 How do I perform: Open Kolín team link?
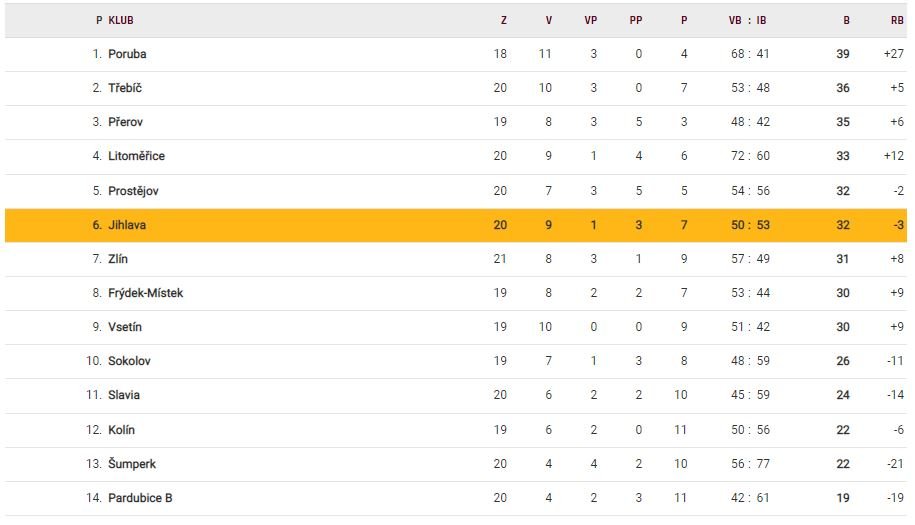pyautogui.click(x=121, y=430)
